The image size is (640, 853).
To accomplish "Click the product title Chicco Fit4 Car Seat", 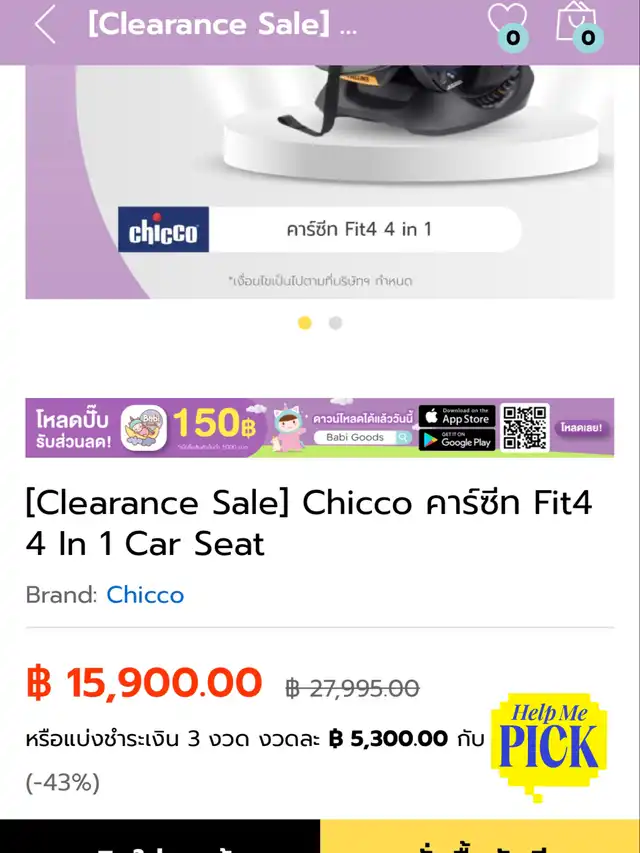I will coord(309,523).
